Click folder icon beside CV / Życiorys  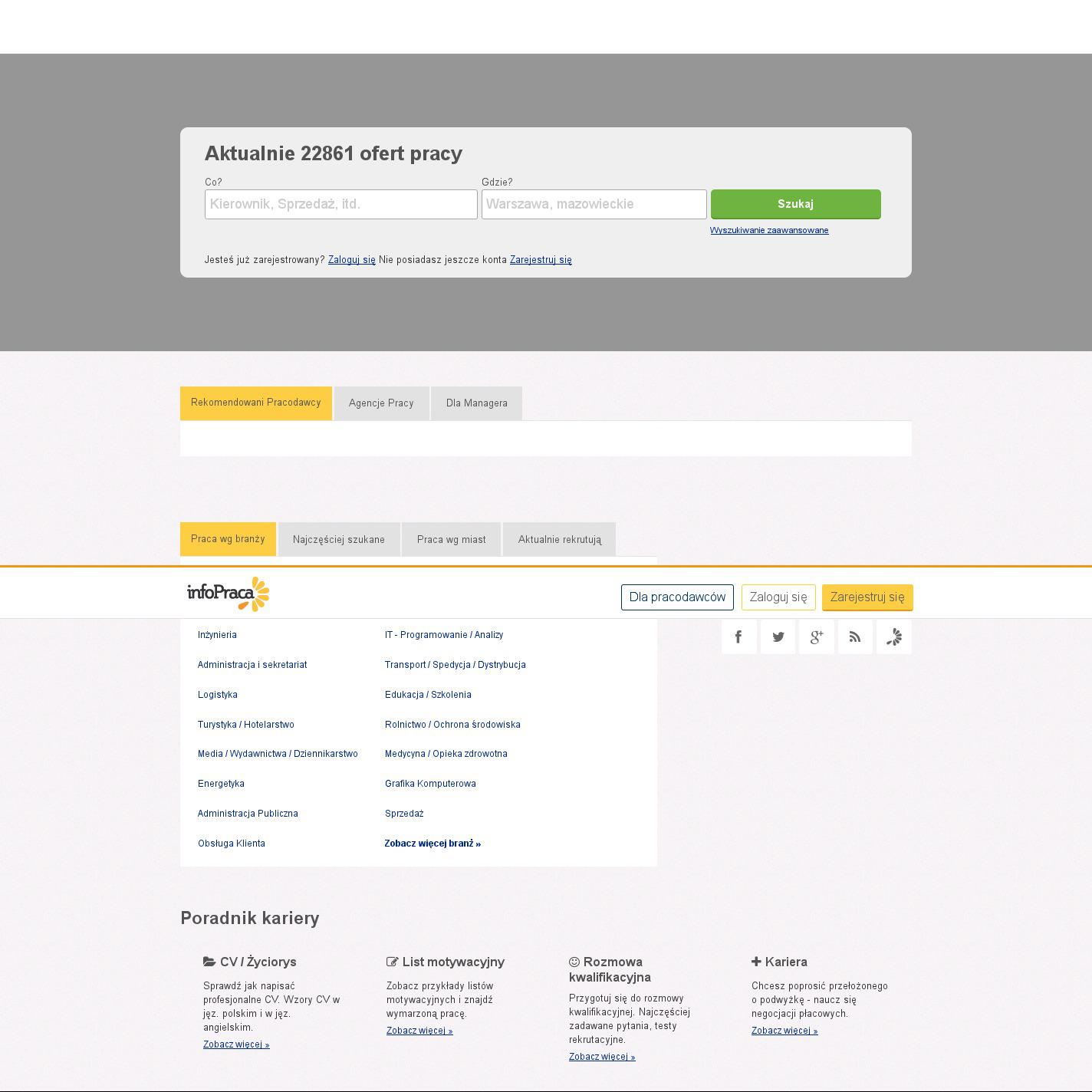(209, 962)
